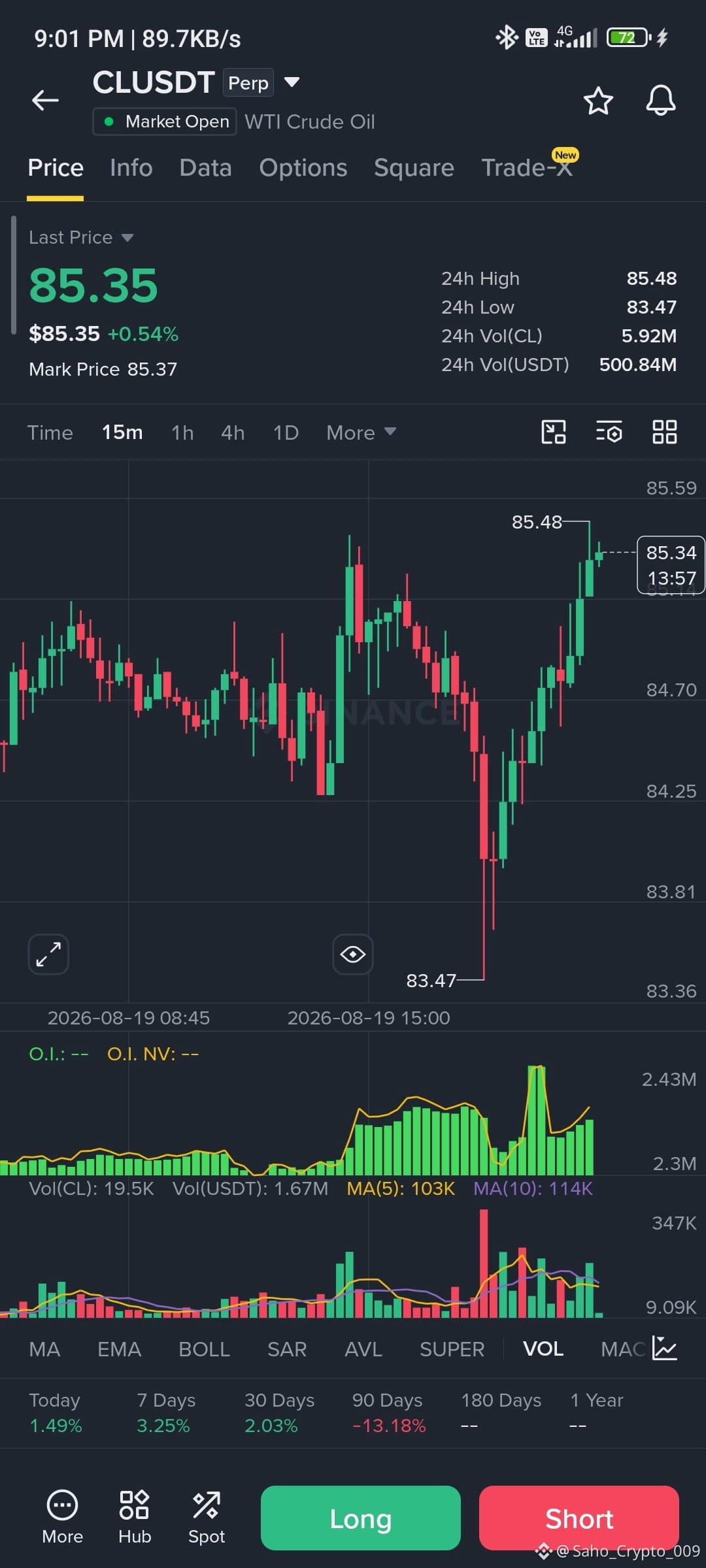Toggle the VOL indicator
The height and width of the screenshot is (1568, 706).
click(x=543, y=1349)
